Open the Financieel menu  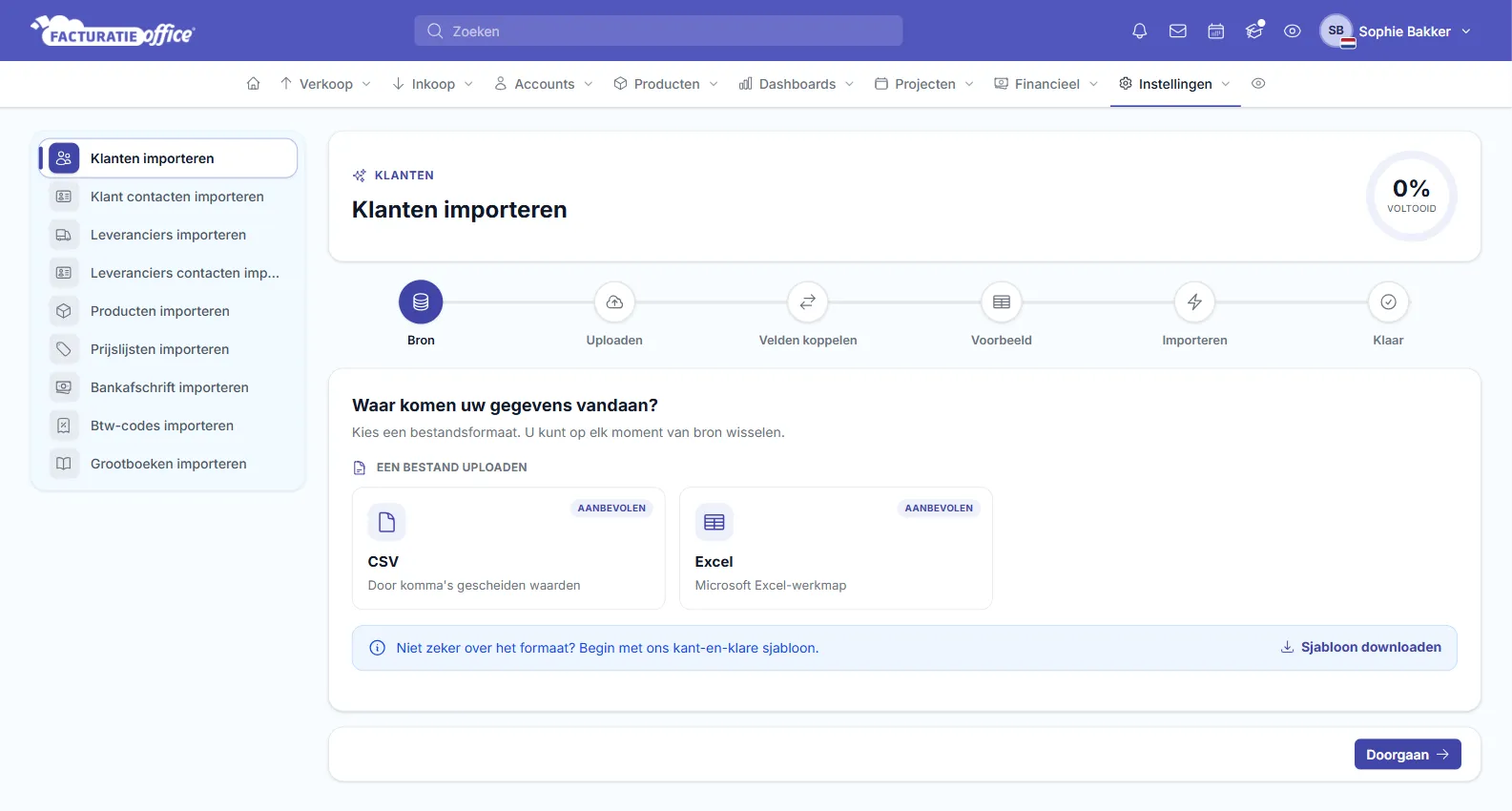point(1046,84)
